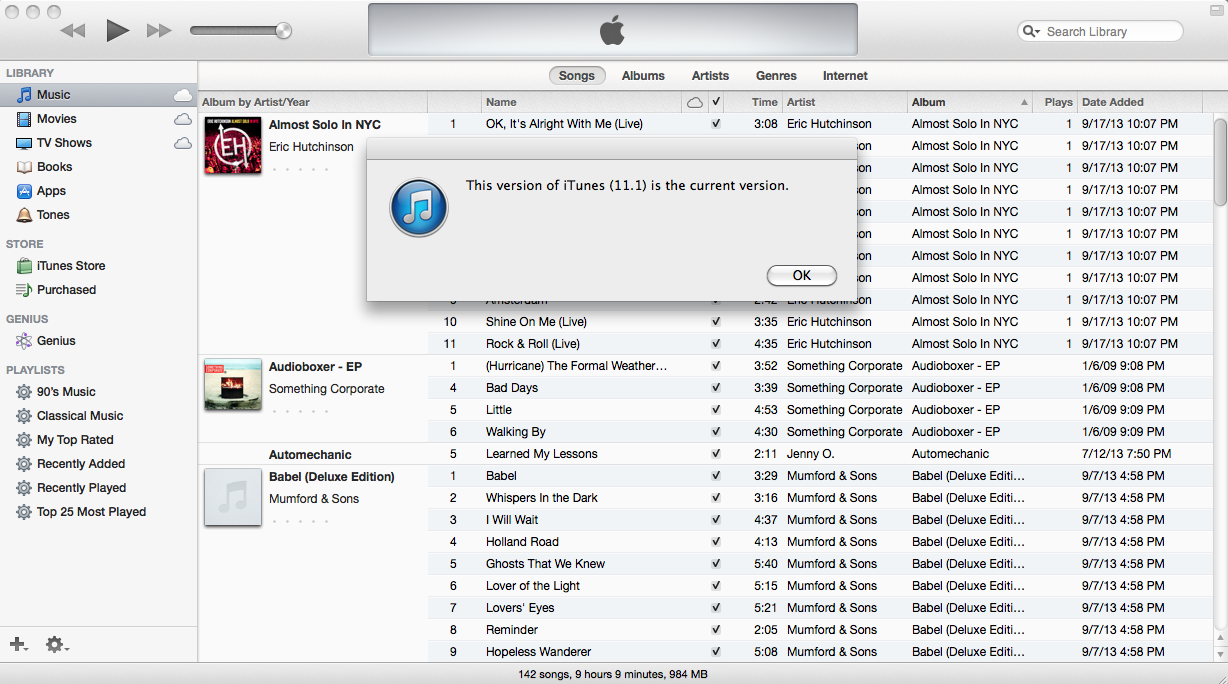The width and height of the screenshot is (1228, 684).
Task: Uncheck Hopeless Wanderer checkbox
Action: tap(716, 652)
